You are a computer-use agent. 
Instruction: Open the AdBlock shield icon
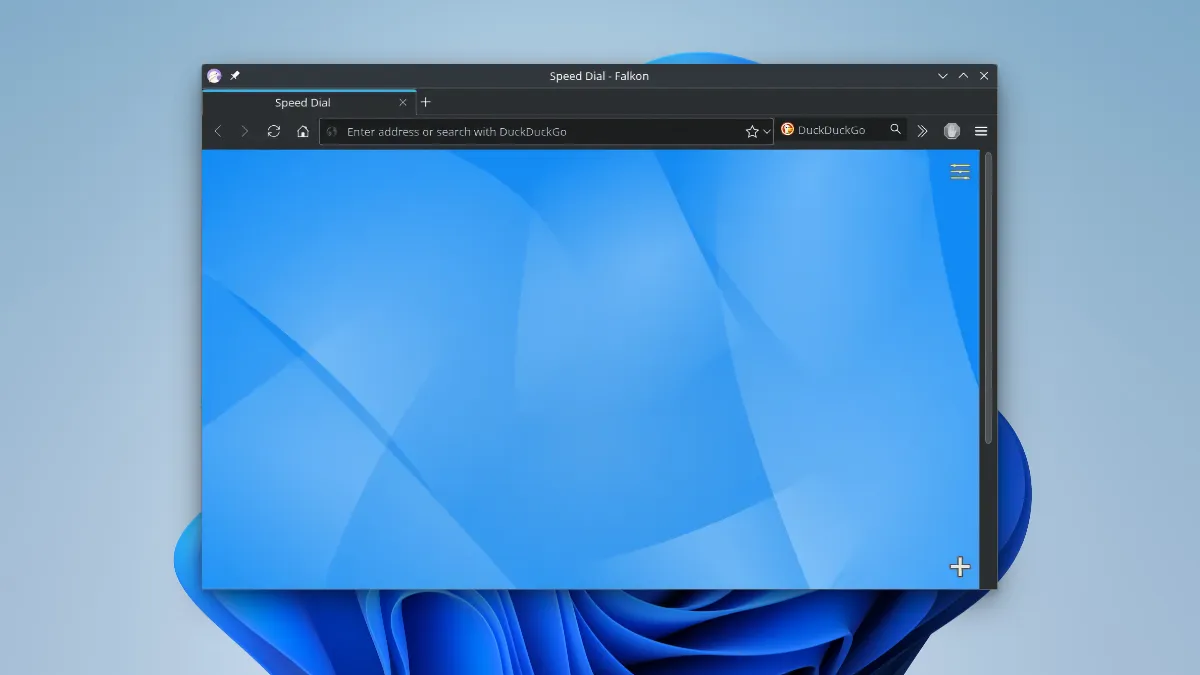click(x=952, y=131)
